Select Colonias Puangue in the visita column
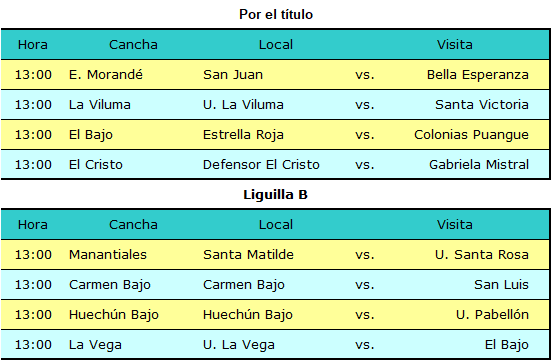Image resolution: width=551 pixels, height=360 pixels. [472, 135]
